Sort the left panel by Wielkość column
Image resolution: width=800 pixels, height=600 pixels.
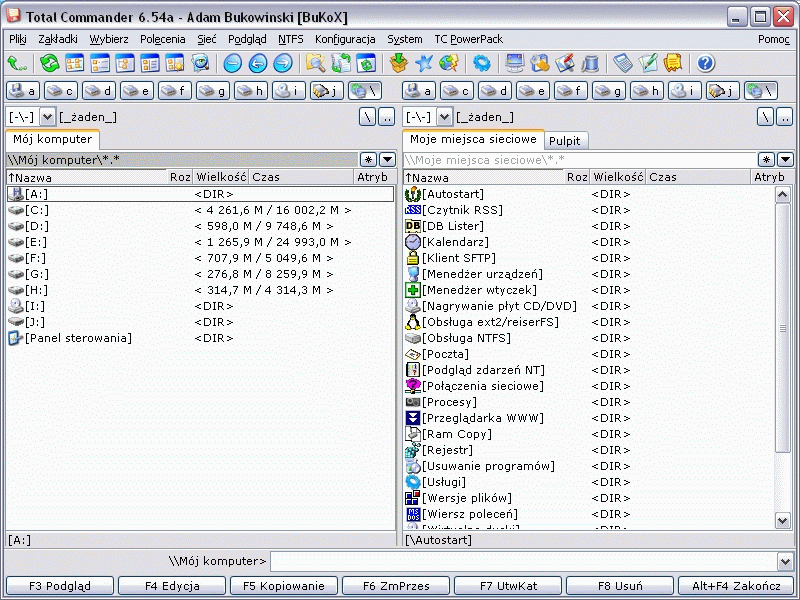pos(221,177)
